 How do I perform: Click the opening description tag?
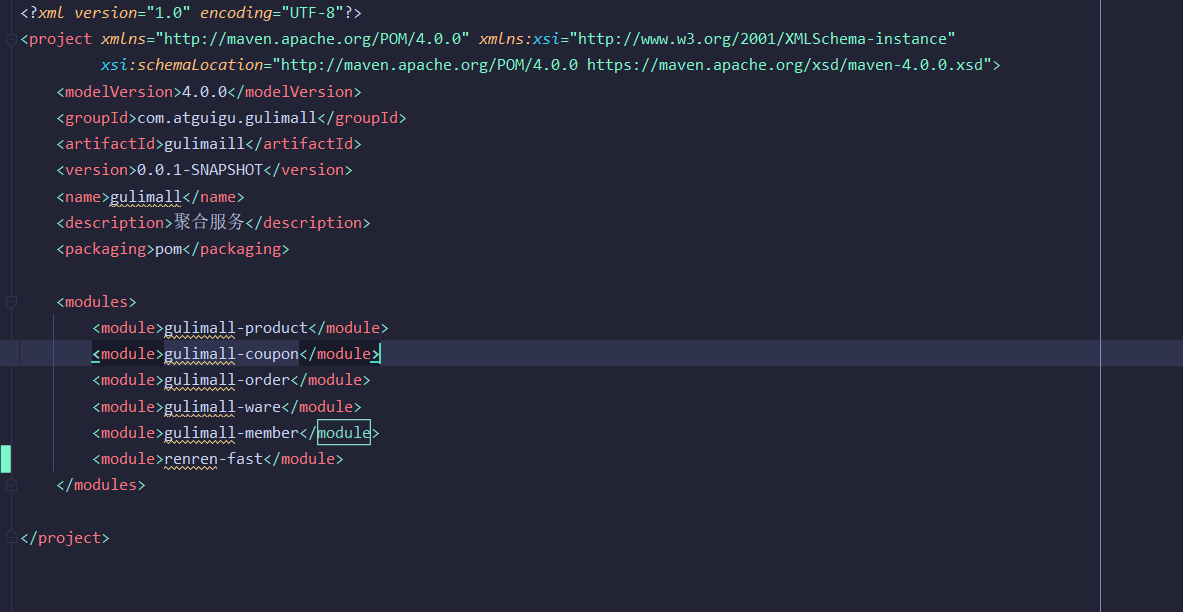pyautogui.click(x=115, y=223)
